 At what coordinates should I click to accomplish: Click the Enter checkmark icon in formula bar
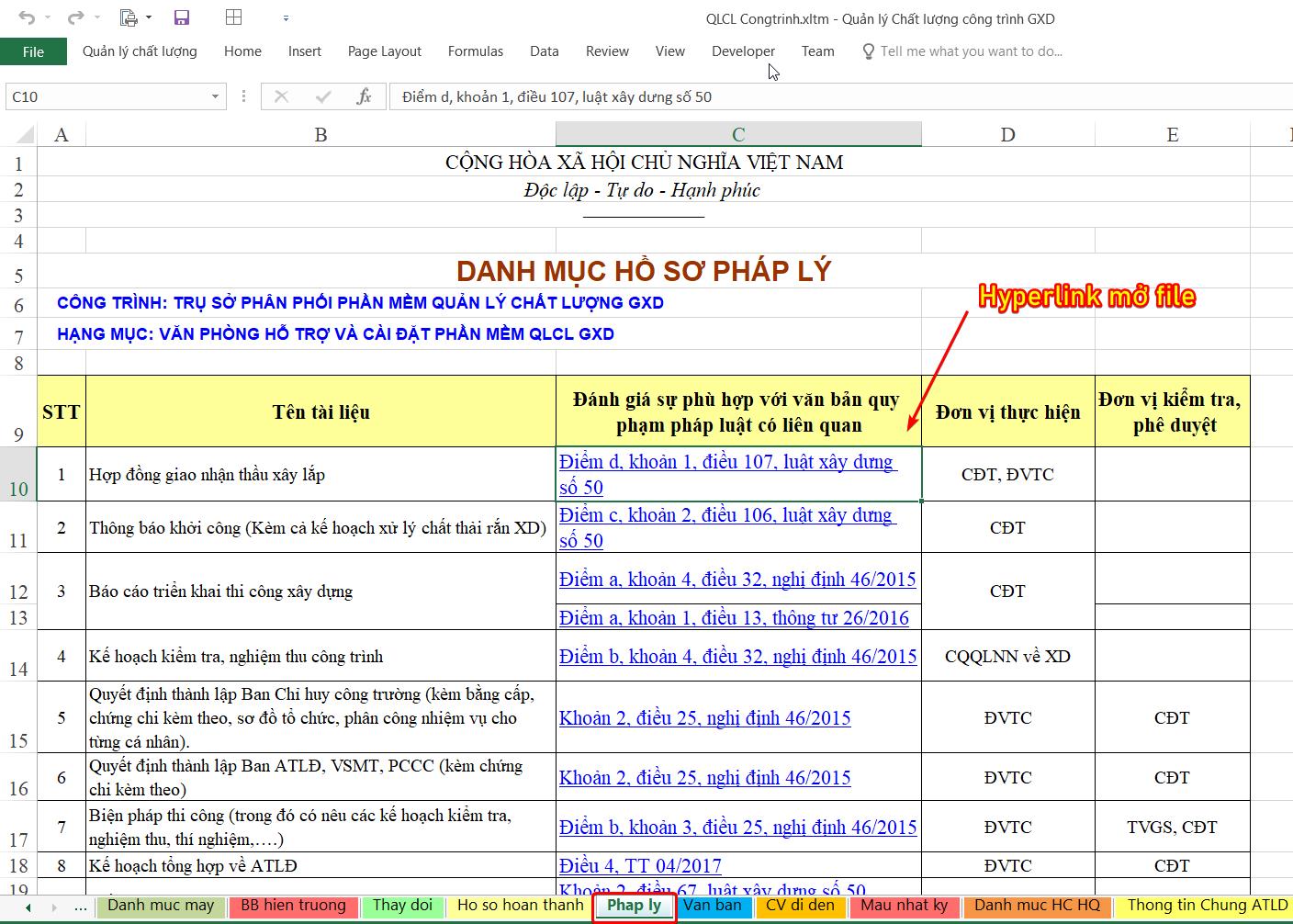pyautogui.click(x=322, y=96)
